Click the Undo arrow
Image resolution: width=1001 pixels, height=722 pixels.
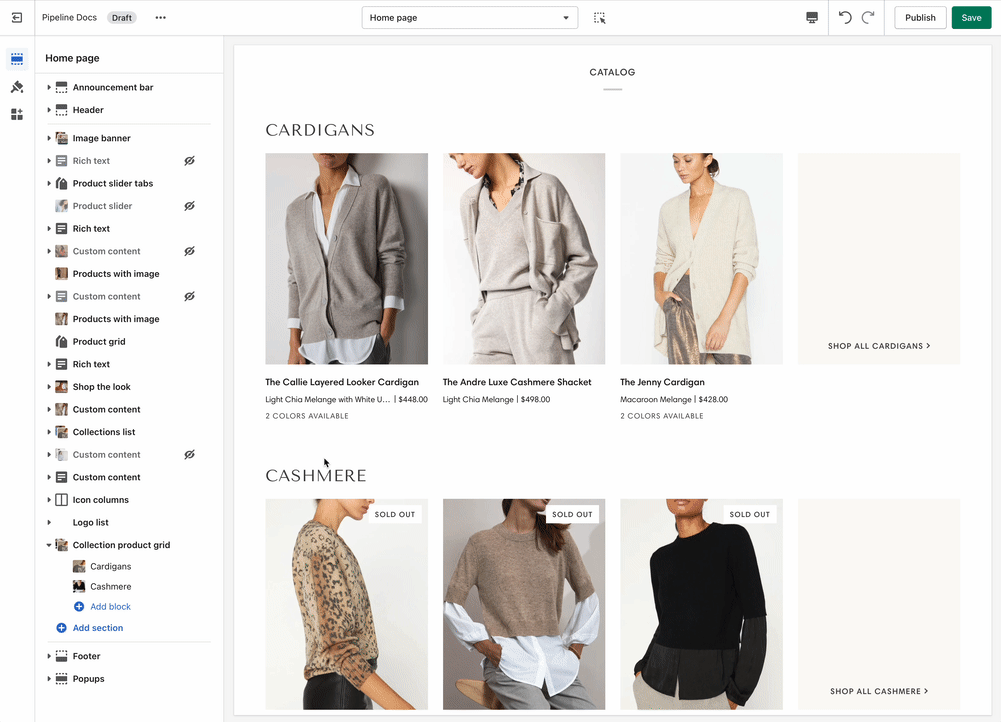pos(845,18)
